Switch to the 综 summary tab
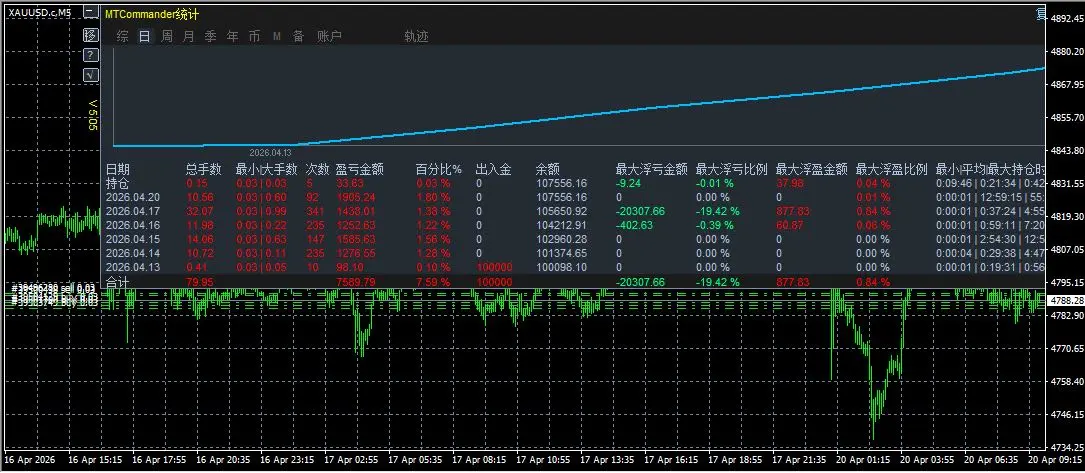This screenshot has width=1085, height=473. 122,37
